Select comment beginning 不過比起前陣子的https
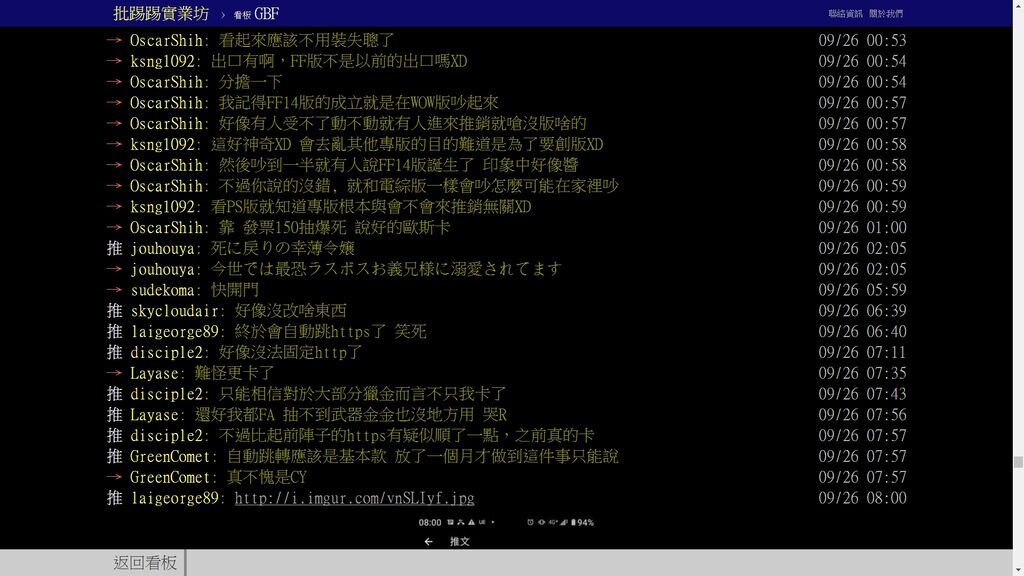Viewport: 1024px width, 576px height. [406, 436]
